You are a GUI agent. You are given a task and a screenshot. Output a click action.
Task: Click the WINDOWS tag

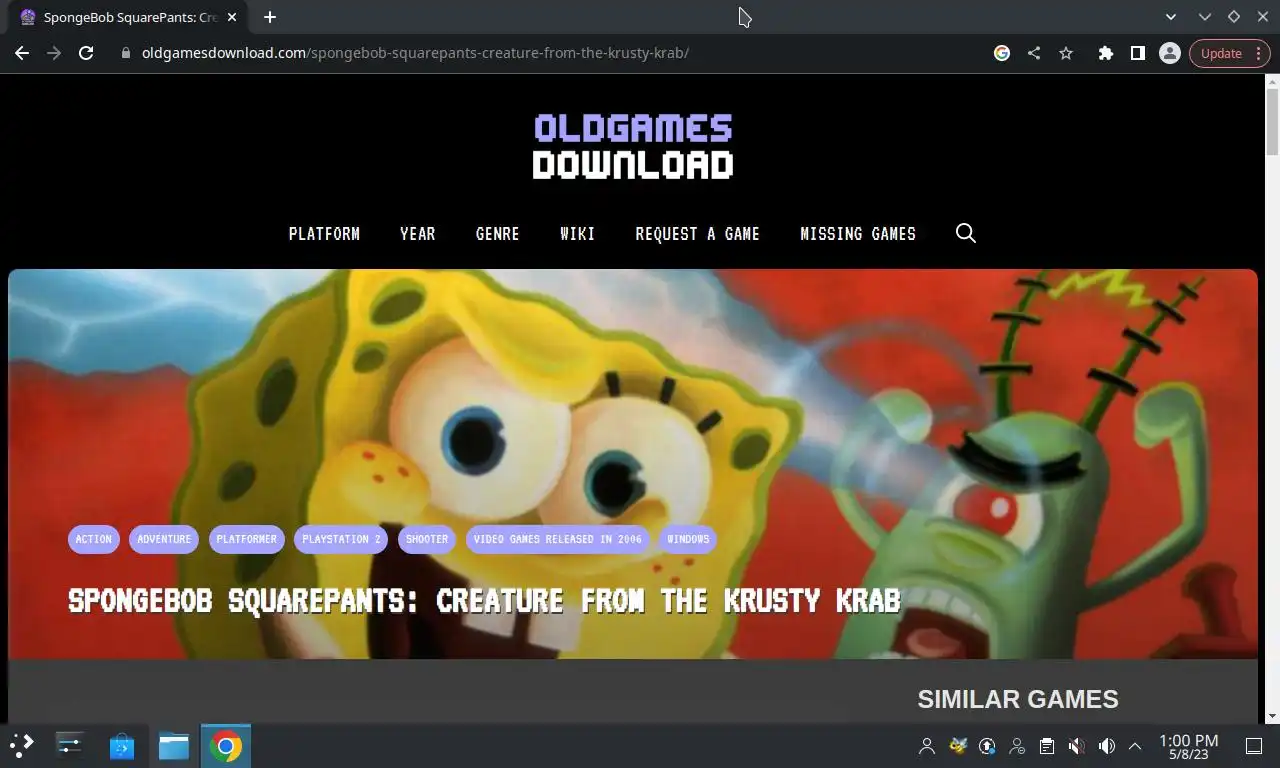coord(688,539)
